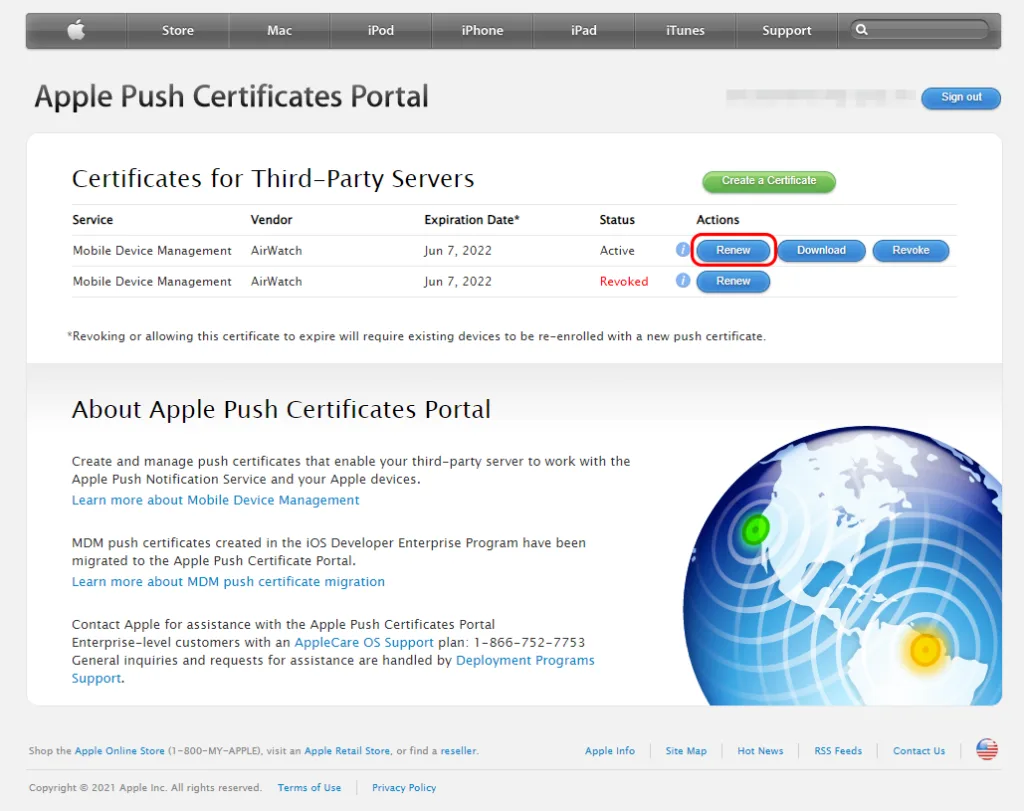
Task: Click the search magnifier icon
Action: click(861, 30)
